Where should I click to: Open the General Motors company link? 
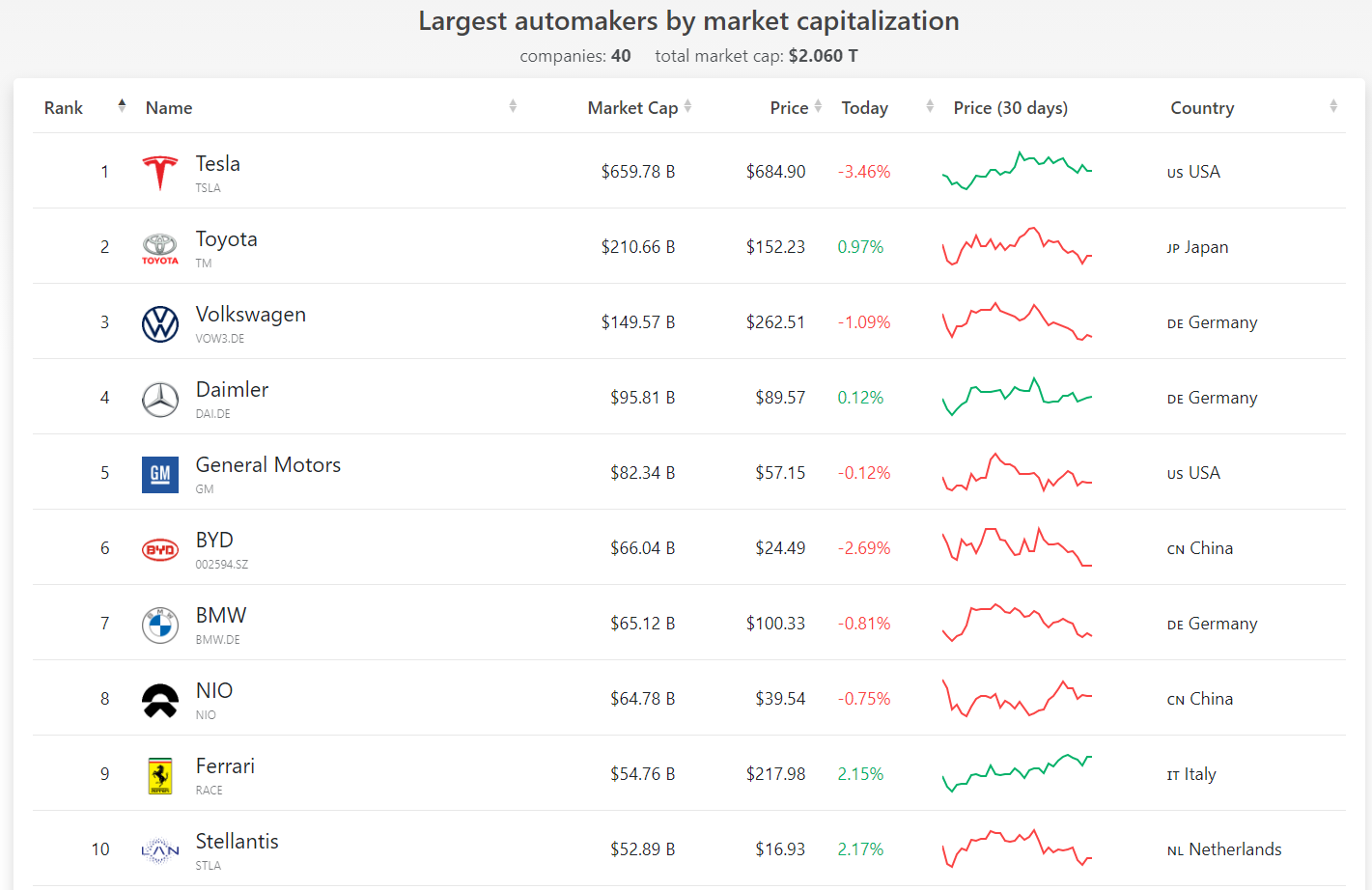(x=268, y=465)
